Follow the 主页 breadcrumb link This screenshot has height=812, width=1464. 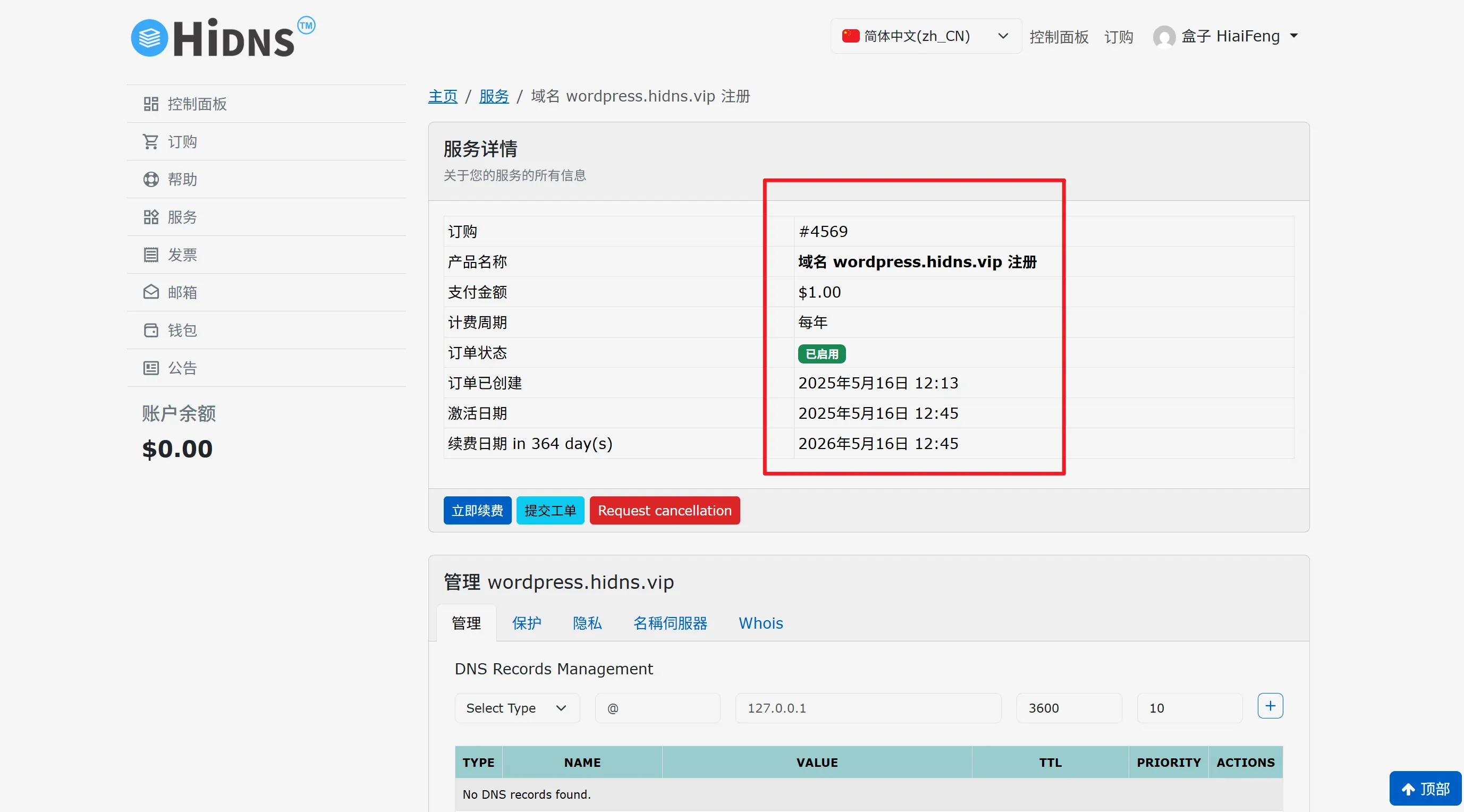[443, 96]
